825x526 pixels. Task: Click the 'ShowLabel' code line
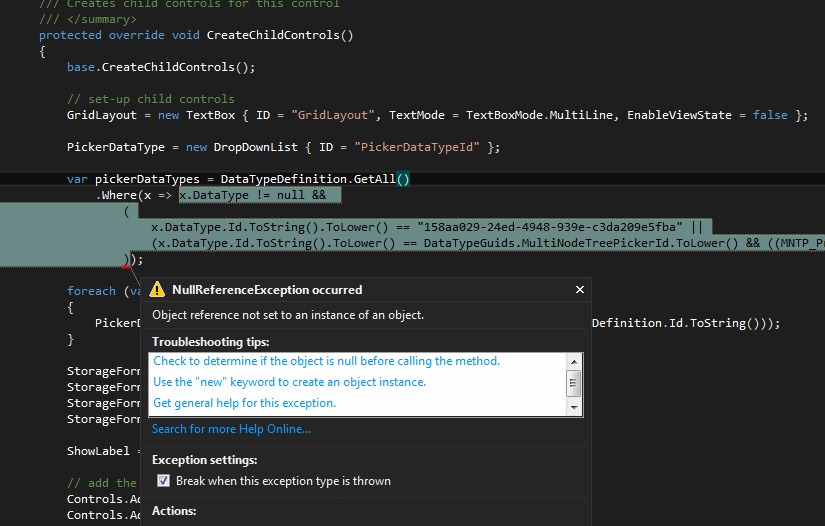click(x=104, y=451)
